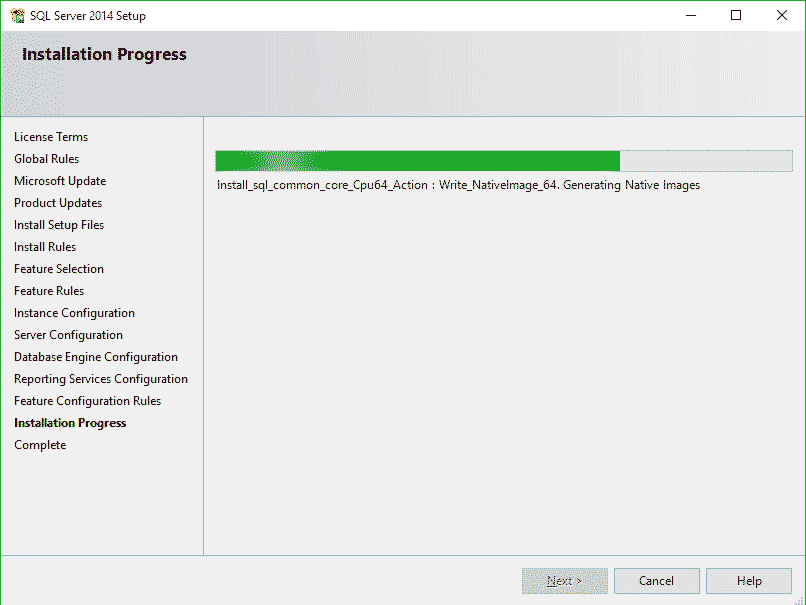Click the green installation progress bar

click(x=420, y=160)
